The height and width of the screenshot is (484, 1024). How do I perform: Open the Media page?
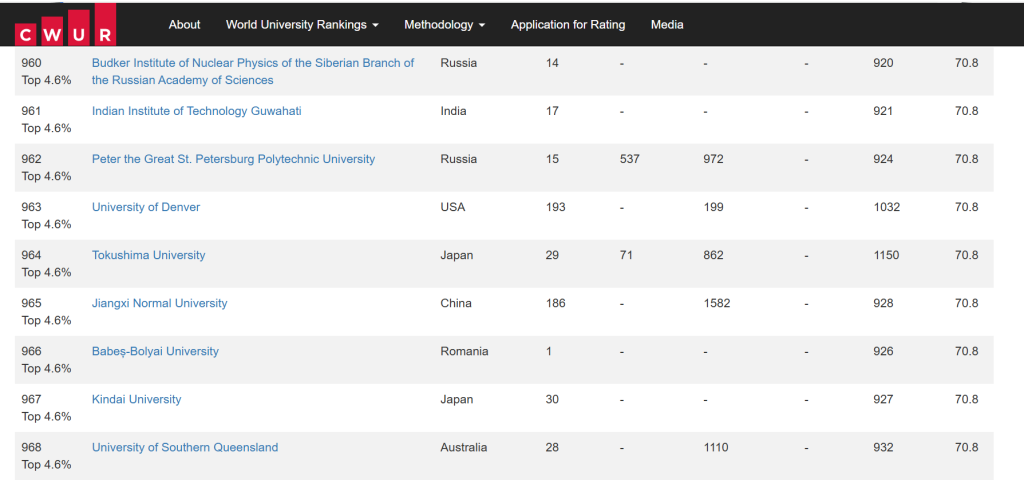[667, 25]
